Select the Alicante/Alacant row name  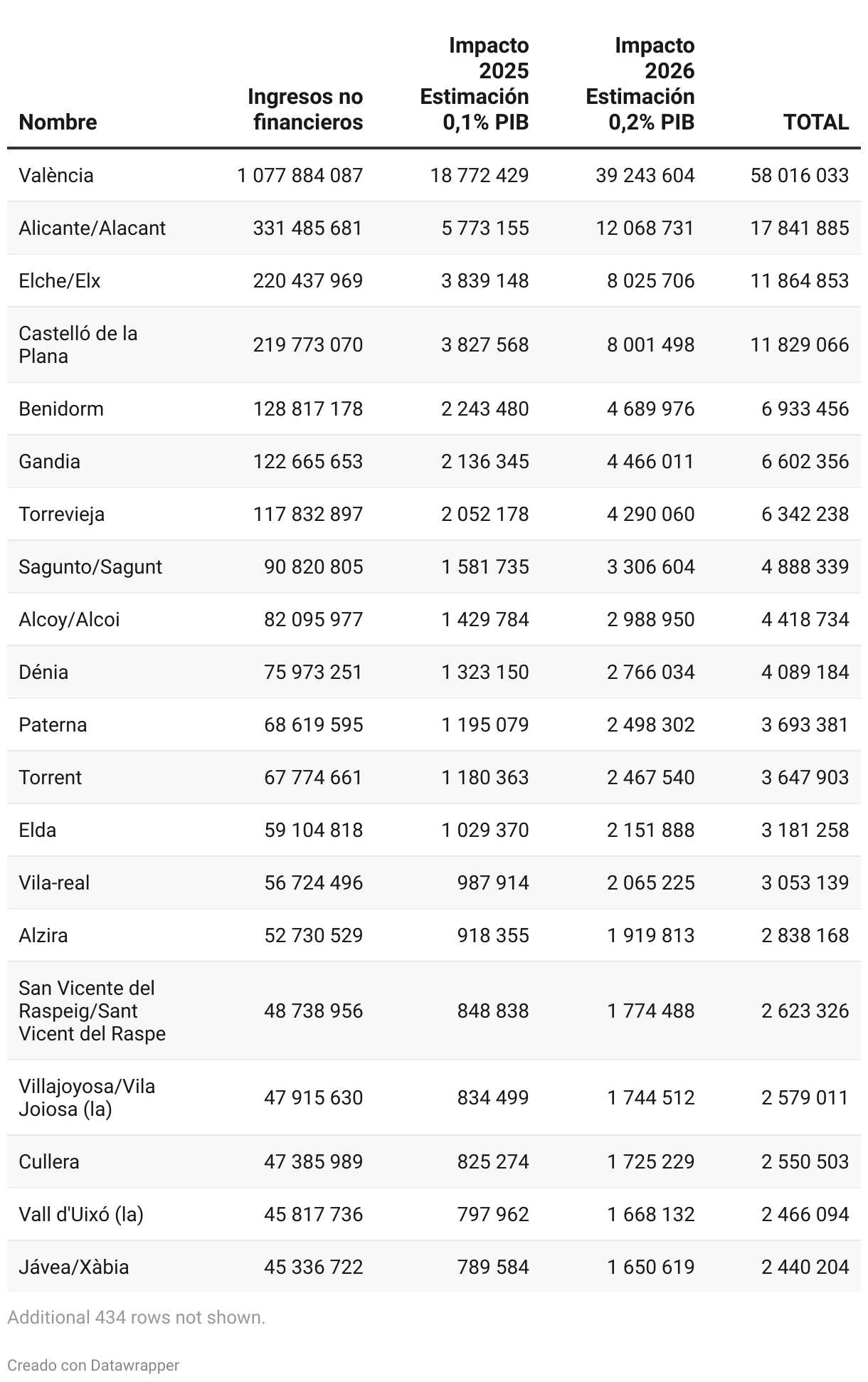[92, 228]
